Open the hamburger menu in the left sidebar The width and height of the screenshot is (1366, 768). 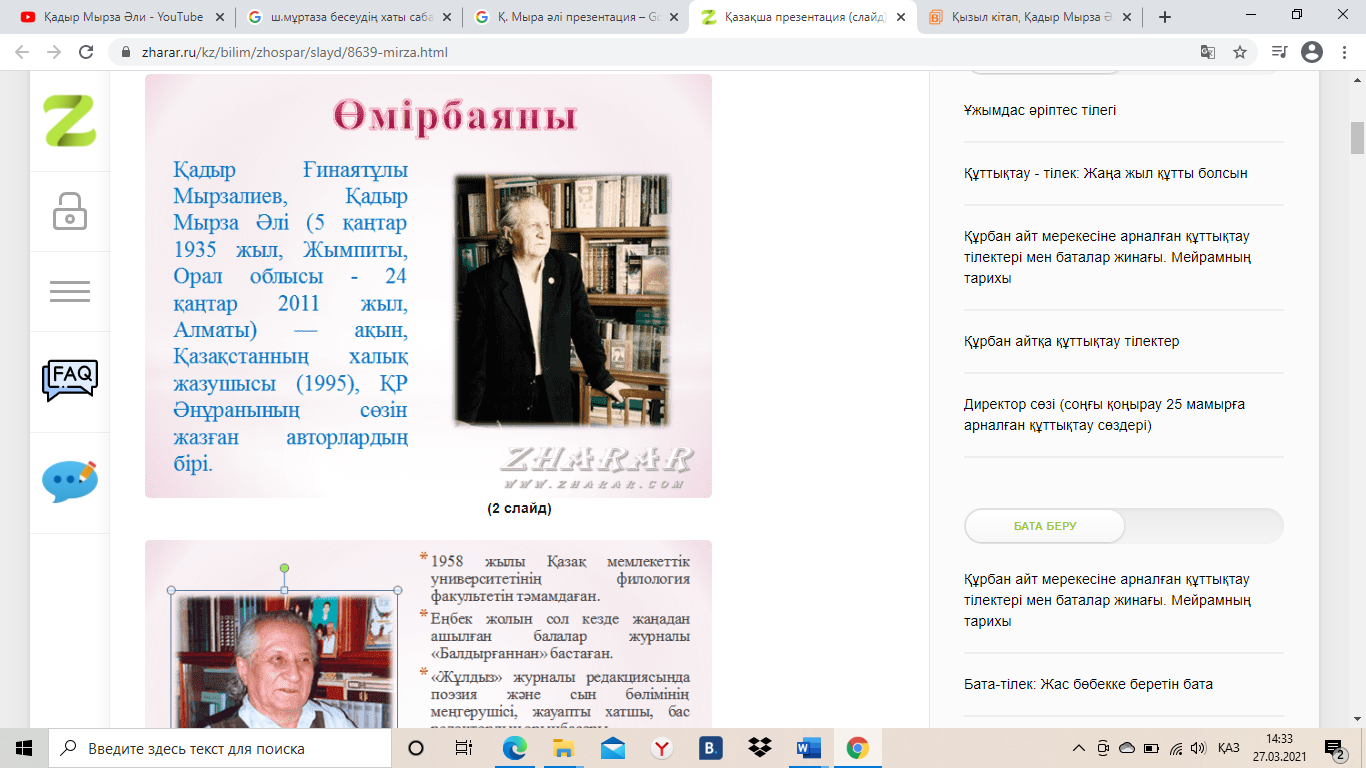click(69, 291)
